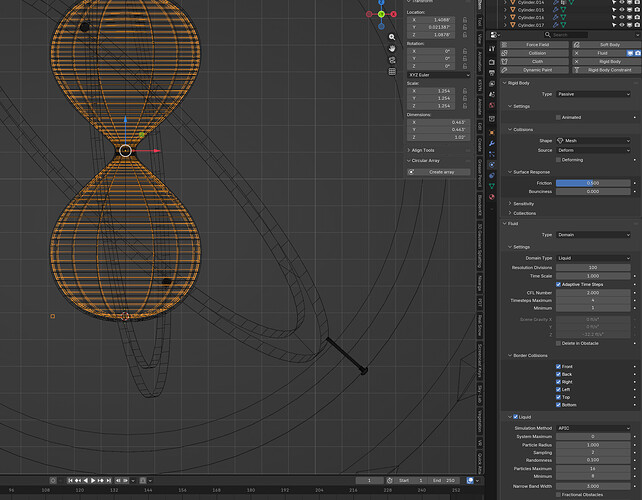Open the Object Data green triangle tab
Viewport: 642px width, 500px height.
492,186
